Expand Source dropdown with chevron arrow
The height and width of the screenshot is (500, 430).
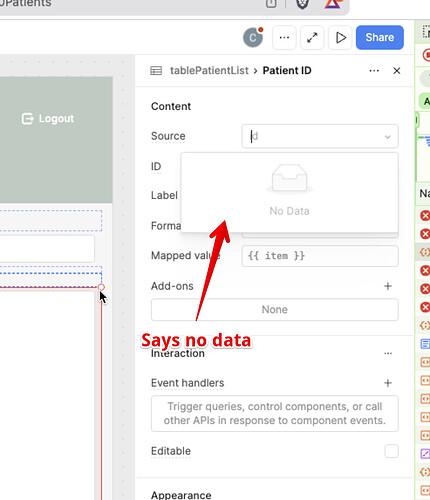pyautogui.click(x=387, y=137)
